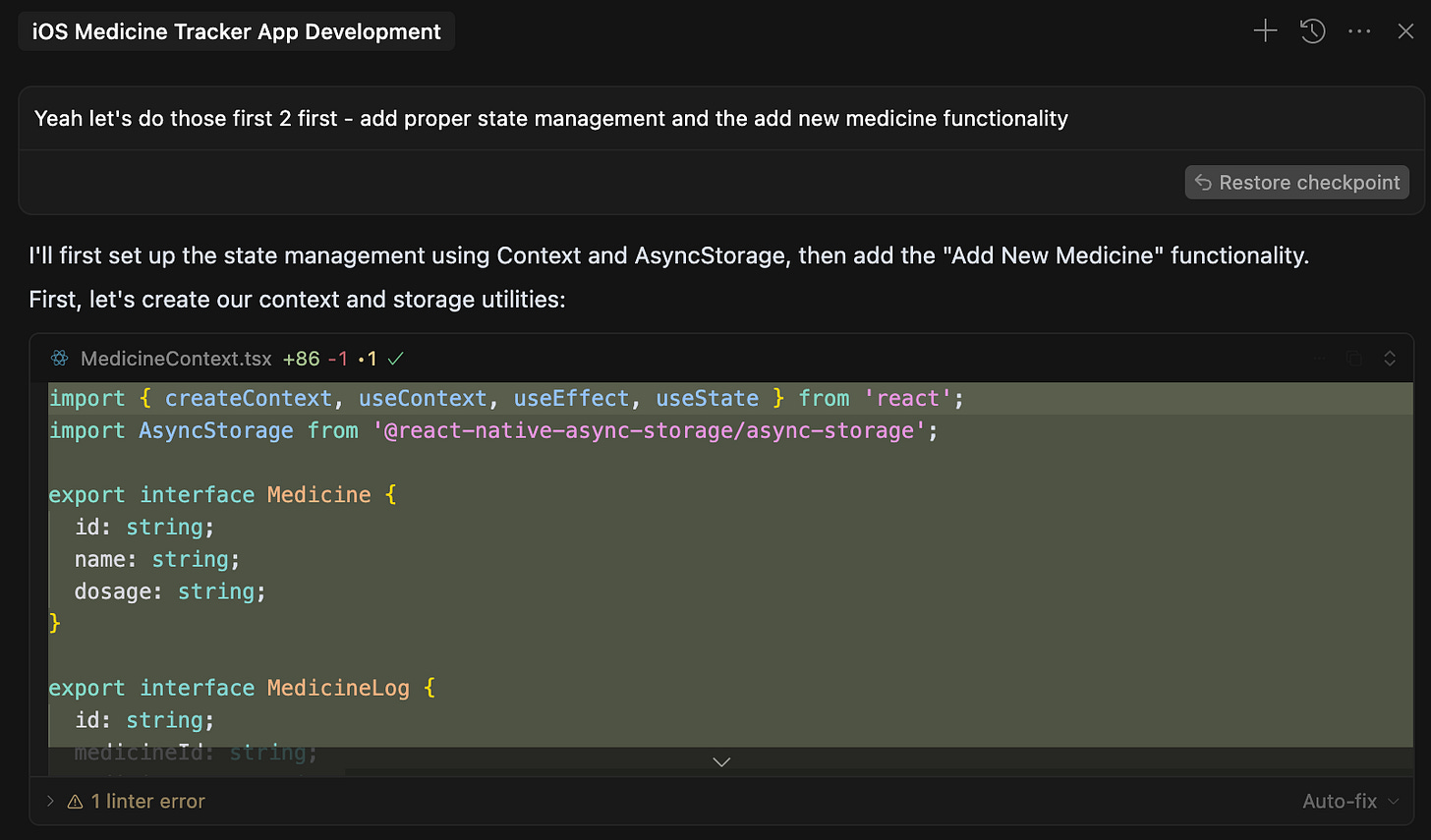Close the chat panel with the X
This screenshot has width=1431, height=840.
[1405, 31]
